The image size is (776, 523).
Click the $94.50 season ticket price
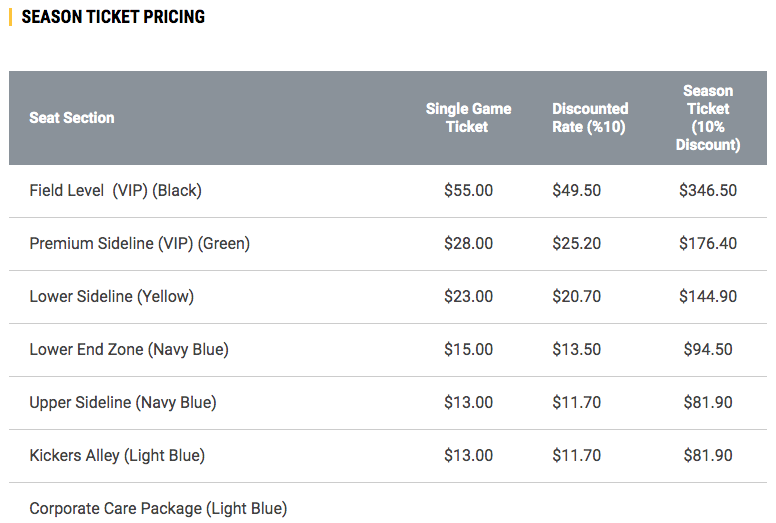pyautogui.click(x=708, y=349)
